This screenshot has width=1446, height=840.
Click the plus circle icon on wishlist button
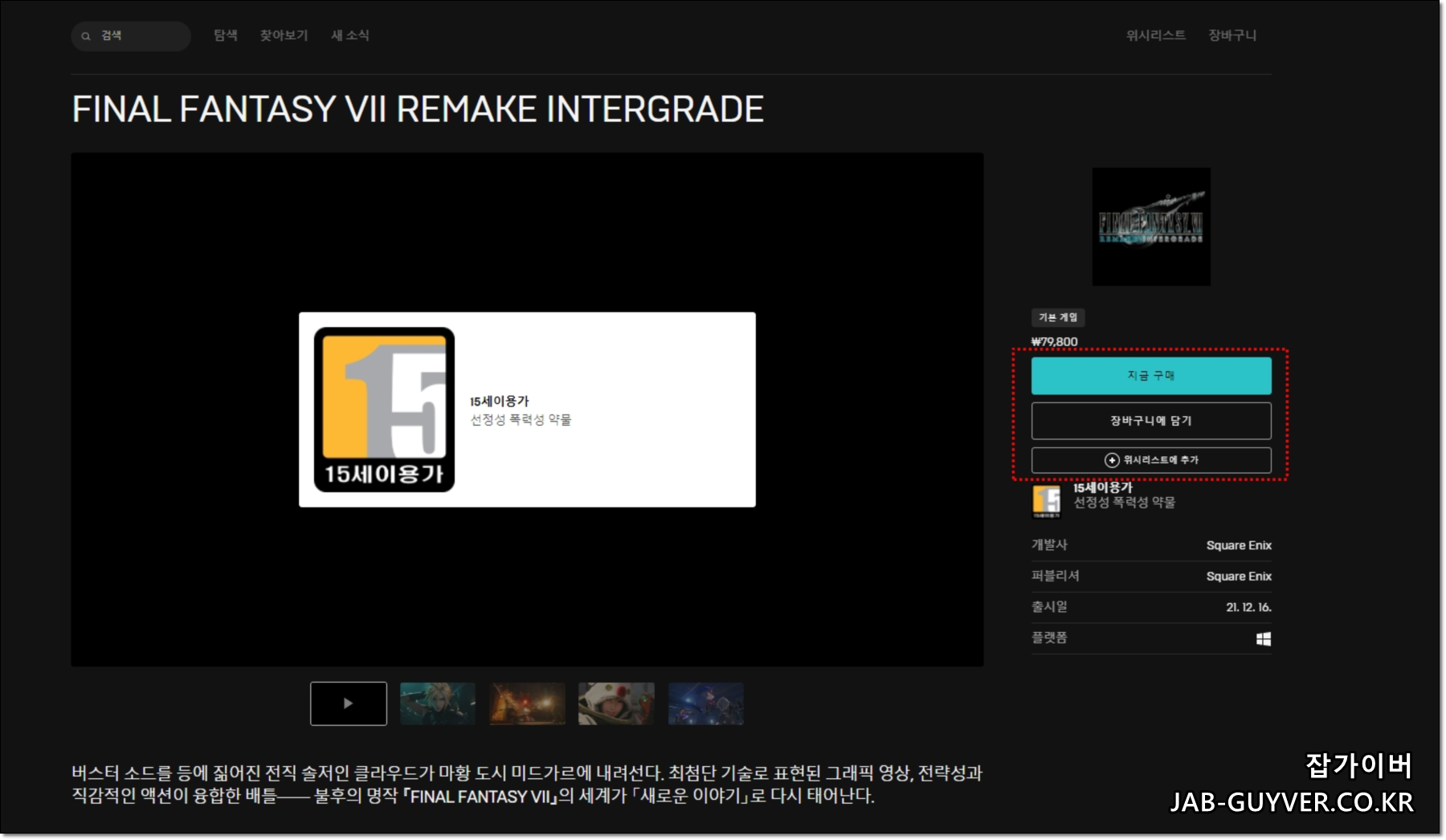(x=1112, y=460)
